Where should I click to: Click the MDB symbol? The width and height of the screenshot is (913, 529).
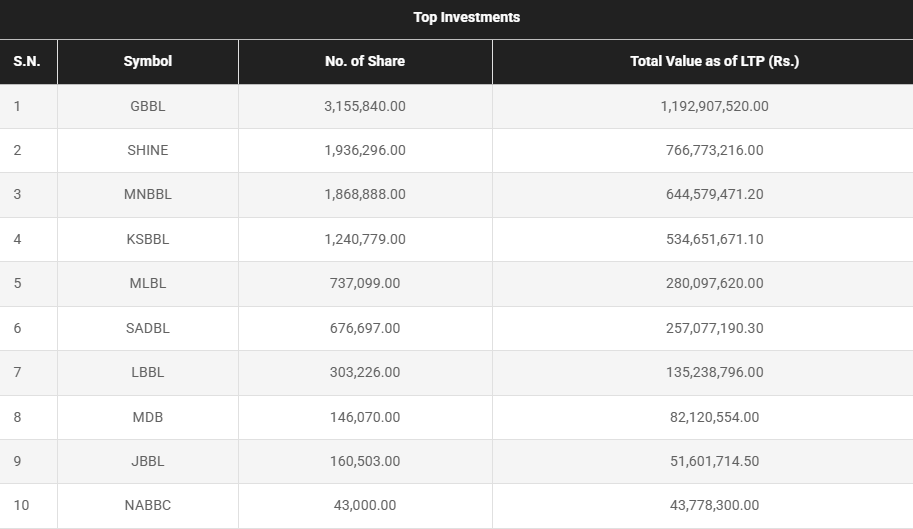tap(148, 417)
